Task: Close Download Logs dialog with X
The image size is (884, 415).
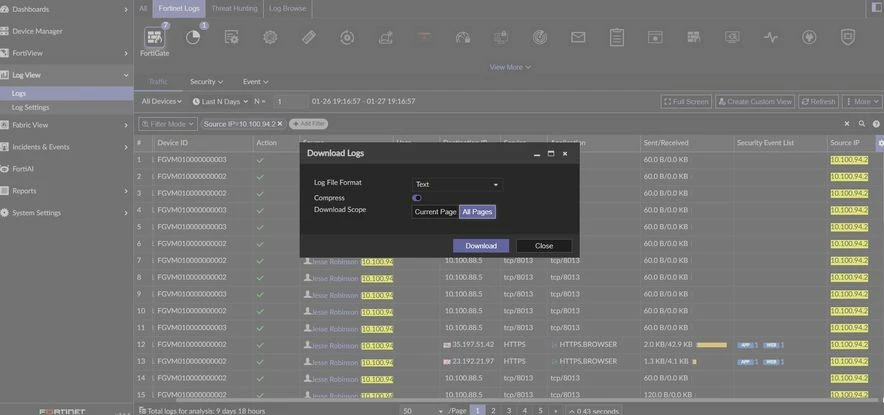Action: click(565, 153)
